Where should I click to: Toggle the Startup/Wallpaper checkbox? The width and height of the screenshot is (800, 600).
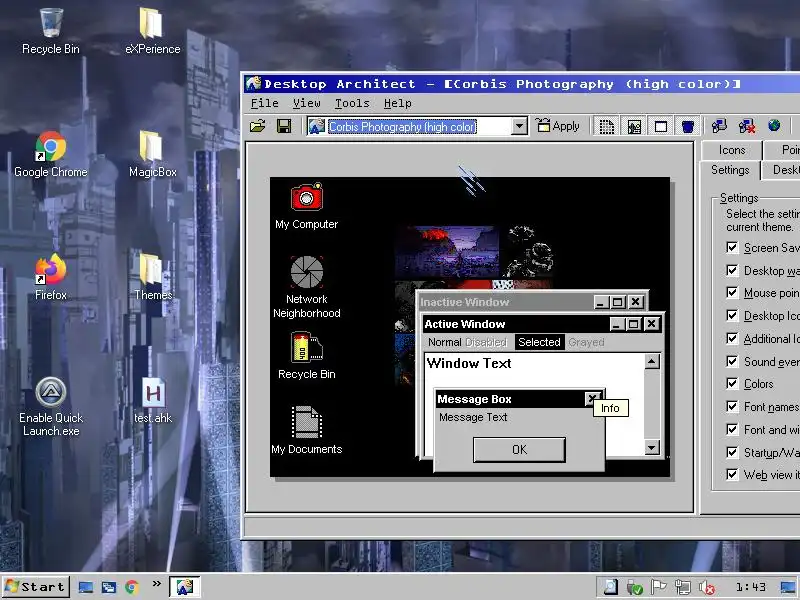click(x=732, y=452)
